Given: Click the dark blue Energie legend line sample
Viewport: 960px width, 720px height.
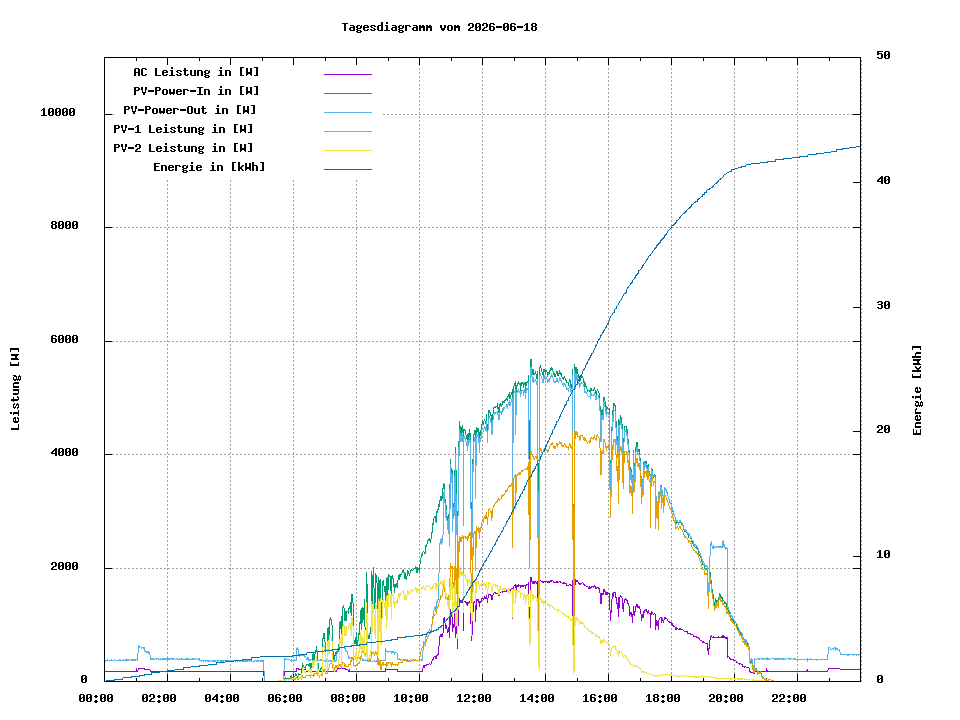Looking at the screenshot, I should (x=348, y=169).
